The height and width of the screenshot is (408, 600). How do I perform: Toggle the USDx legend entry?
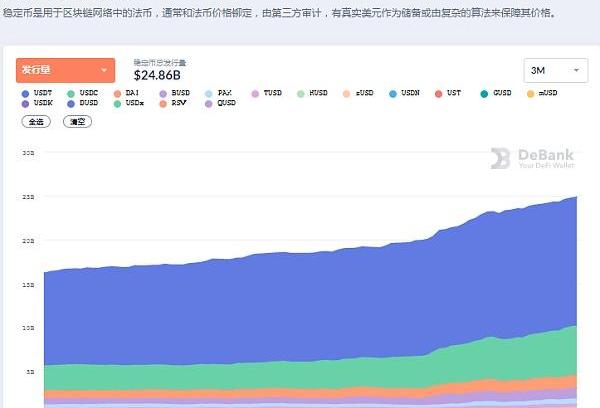click(x=129, y=103)
